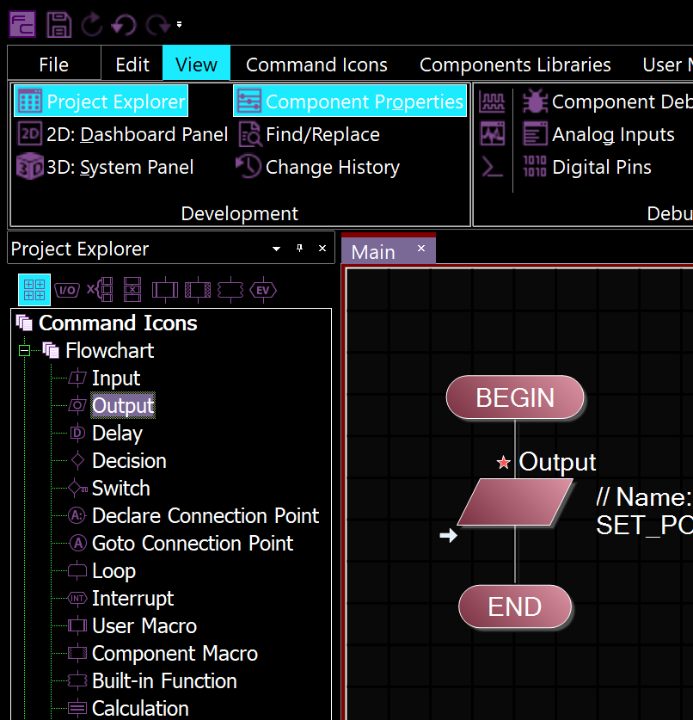Screen dimensions: 693x720
Task: Select Goto Connection Point in the tree
Action: [x=192, y=543]
